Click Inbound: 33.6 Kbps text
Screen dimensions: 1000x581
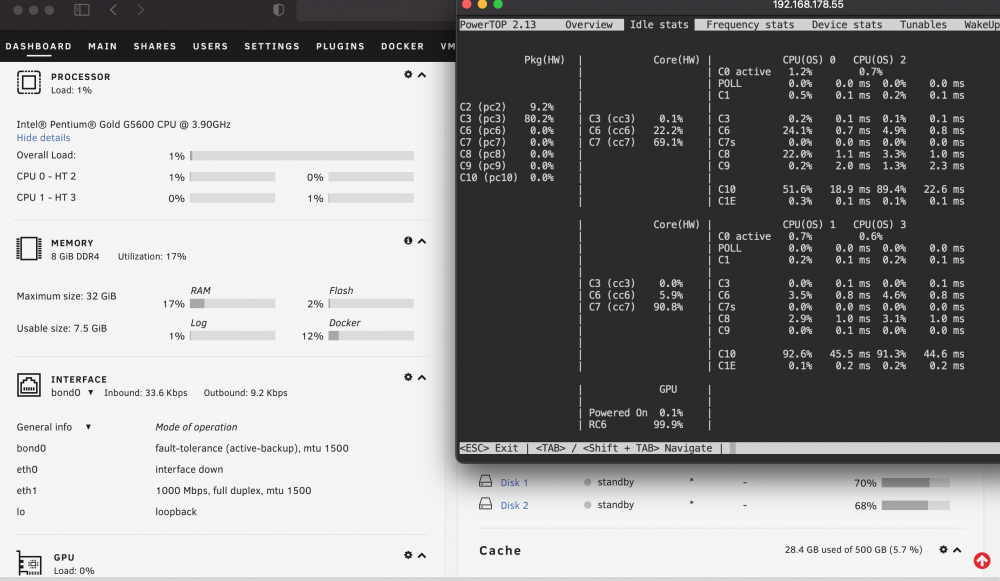pos(145,393)
